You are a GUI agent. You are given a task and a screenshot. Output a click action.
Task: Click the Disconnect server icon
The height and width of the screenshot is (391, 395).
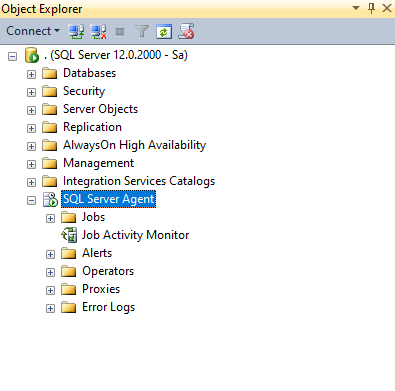(98, 32)
